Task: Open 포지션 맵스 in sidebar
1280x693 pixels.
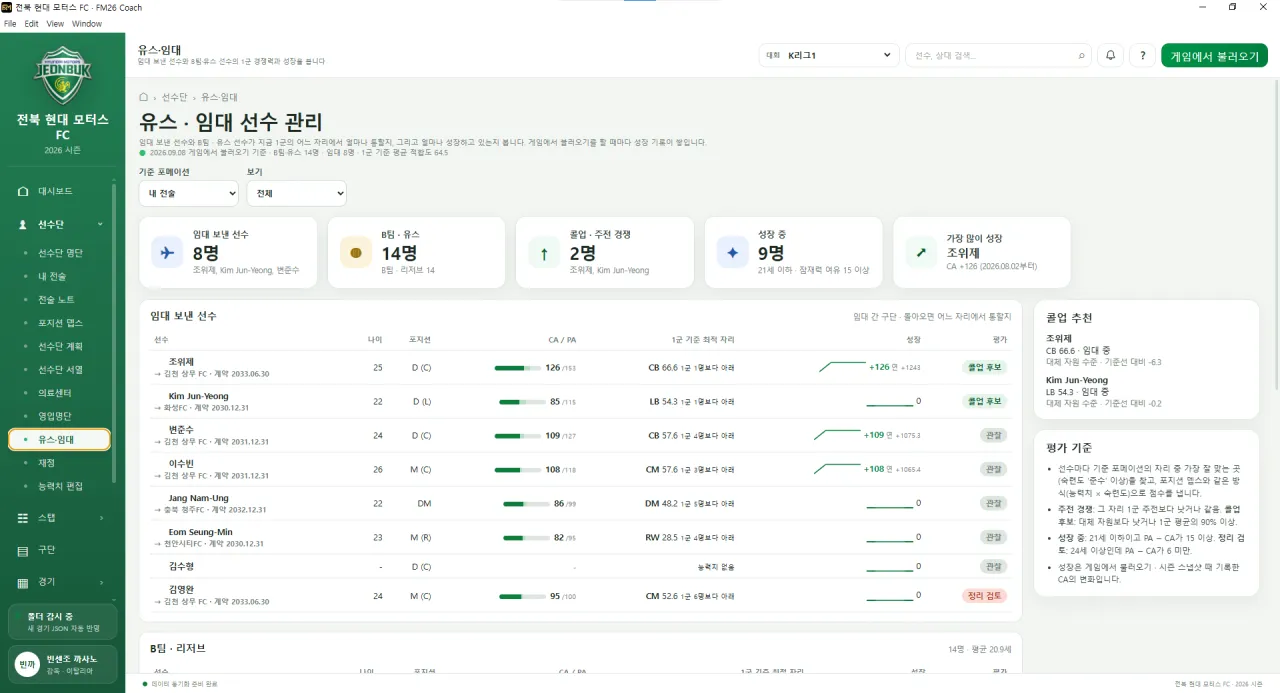Action: pyautogui.click(x=59, y=323)
